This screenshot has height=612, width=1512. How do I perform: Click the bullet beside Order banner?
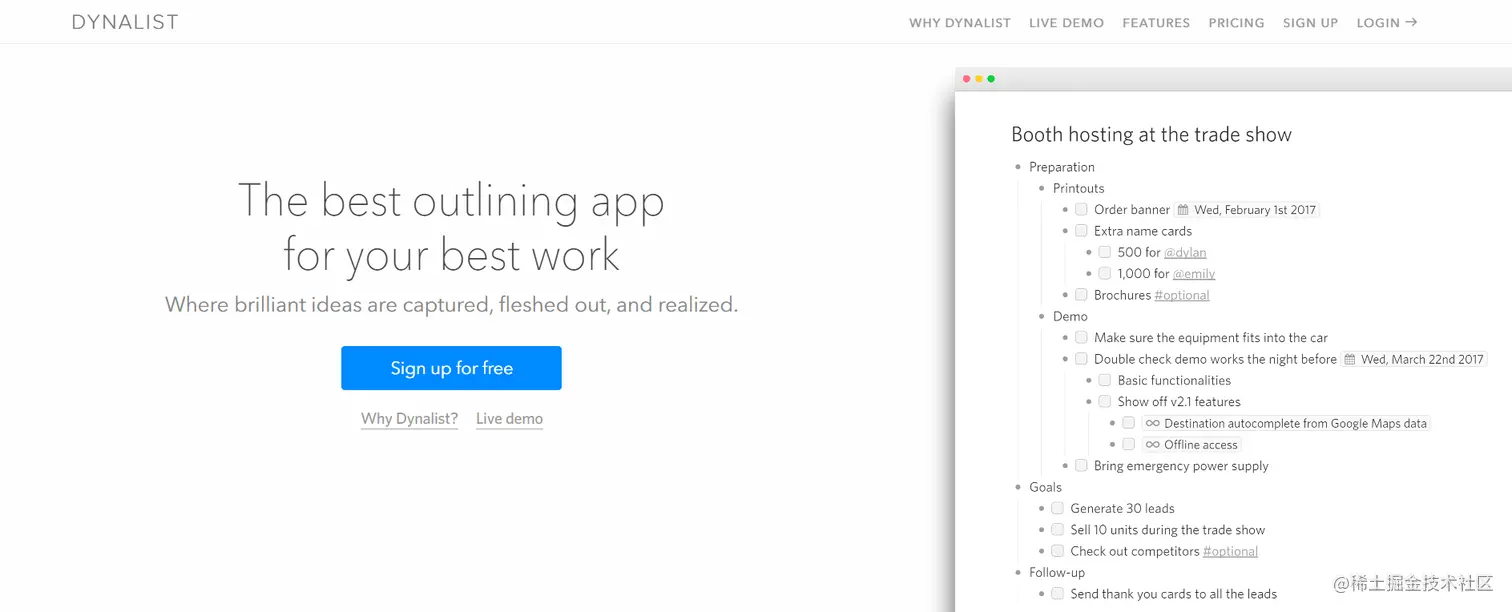1066,210
